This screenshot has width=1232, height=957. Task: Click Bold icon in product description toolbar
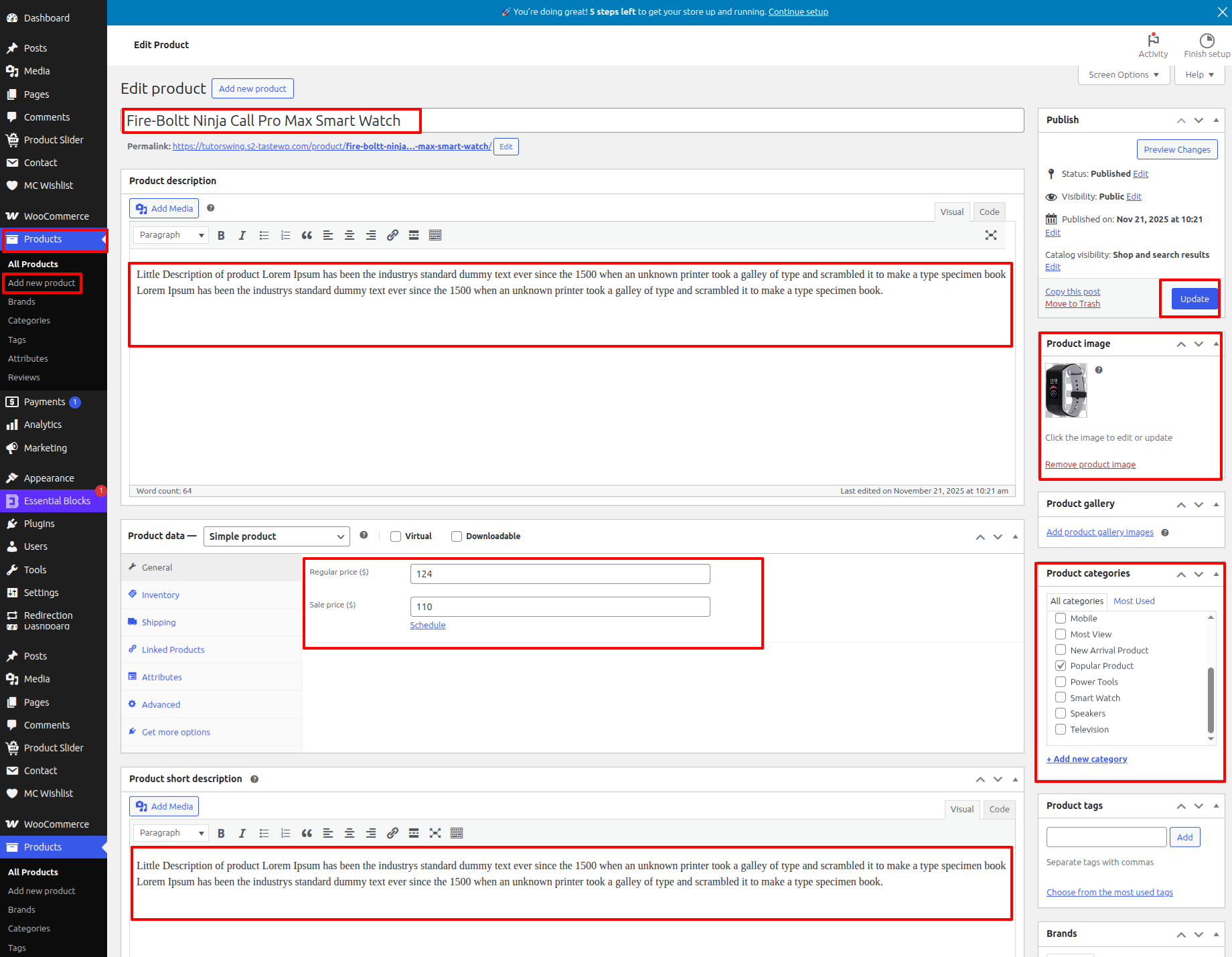coord(221,235)
